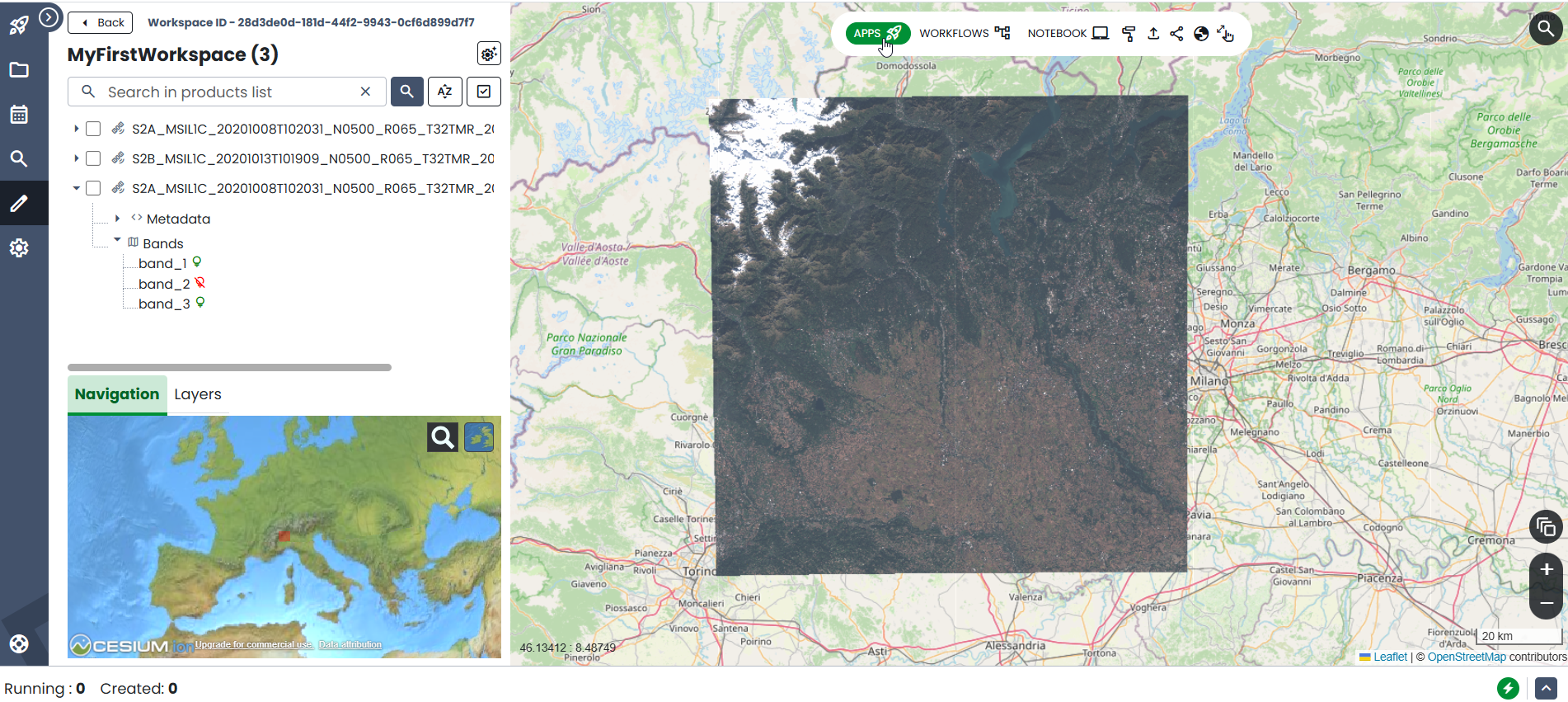Toggle the red band_2 pin icon
Viewport: 1568px width, 702px height.
(200, 283)
